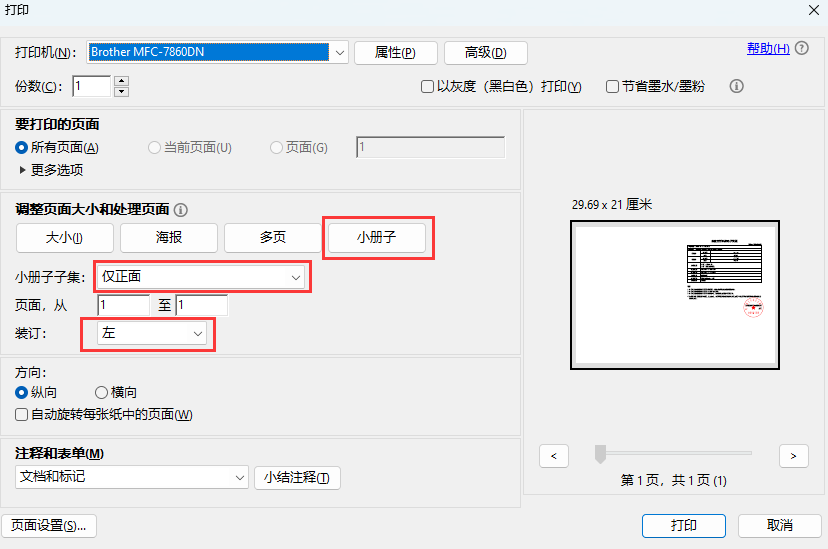Switch to Multiple pages (多页) mode
The image size is (828, 549).
[x=273, y=238]
